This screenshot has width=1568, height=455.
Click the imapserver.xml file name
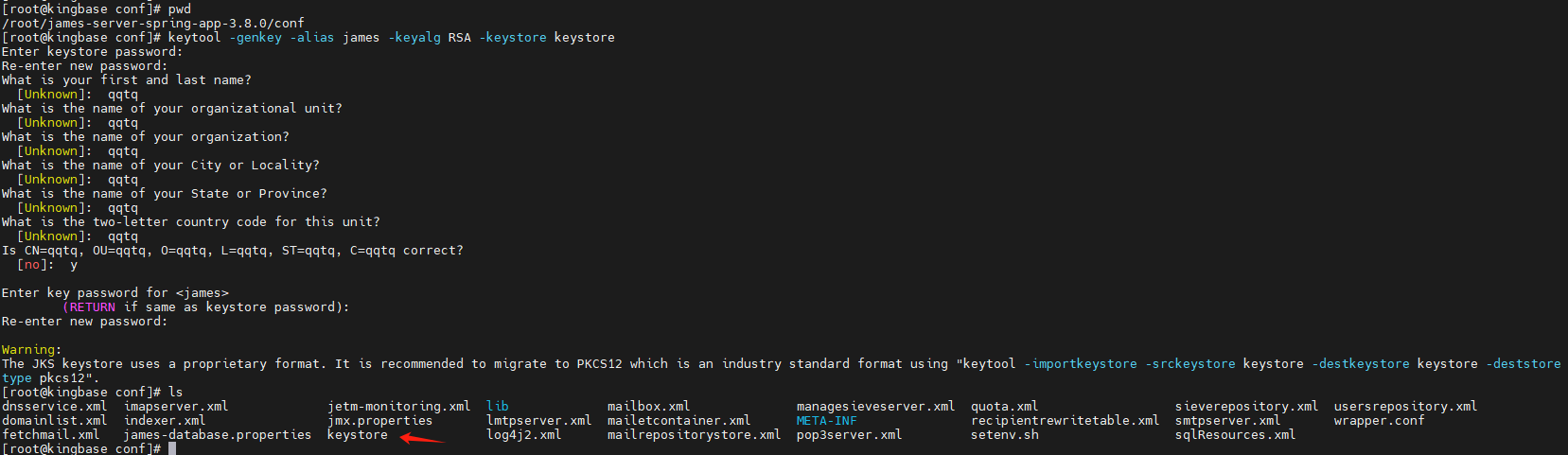click(176, 407)
